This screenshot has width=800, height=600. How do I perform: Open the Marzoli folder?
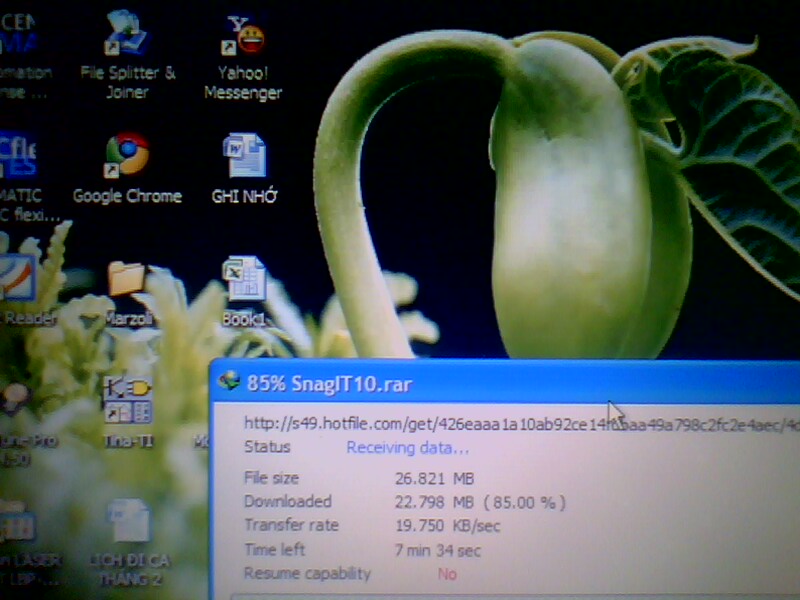(128, 282)
